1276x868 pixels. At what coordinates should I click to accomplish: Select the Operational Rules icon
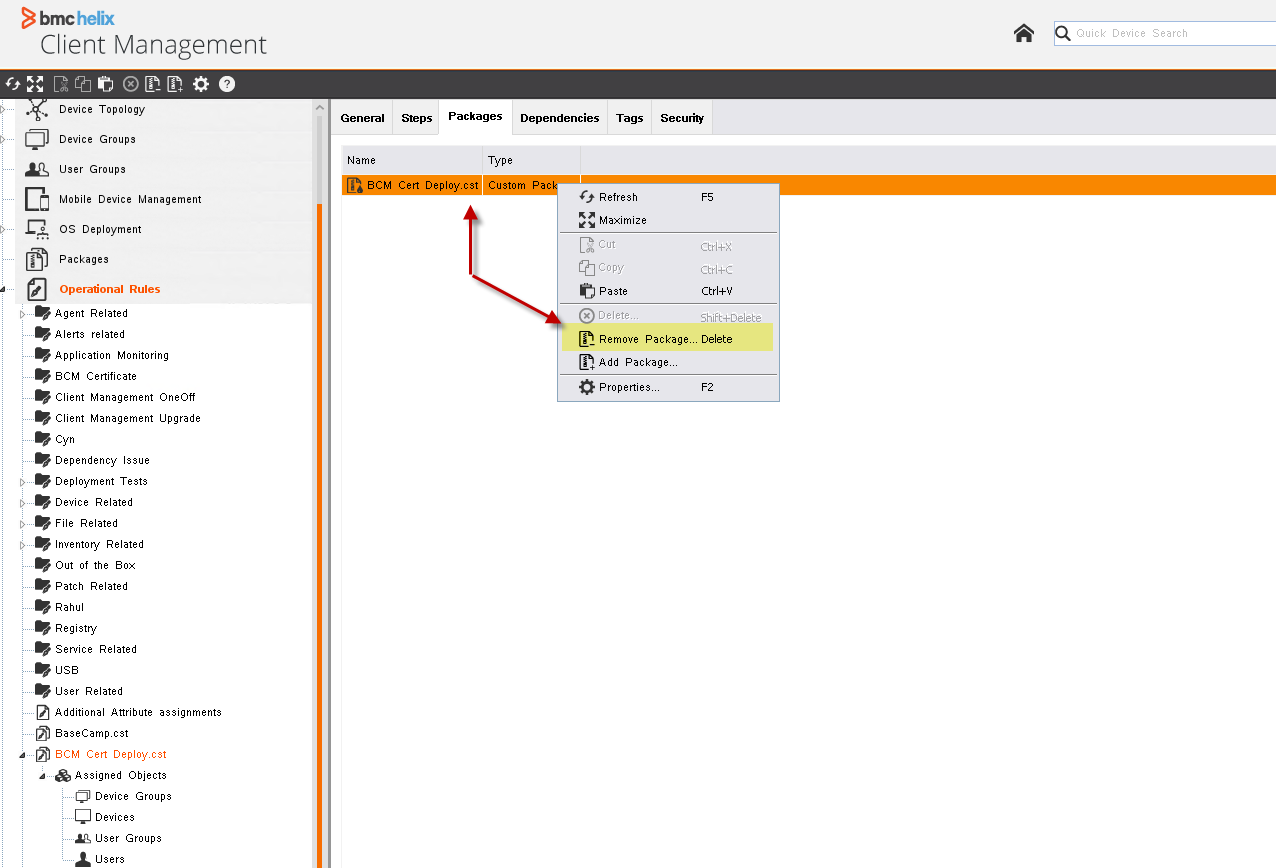click(x=37, y=289)
